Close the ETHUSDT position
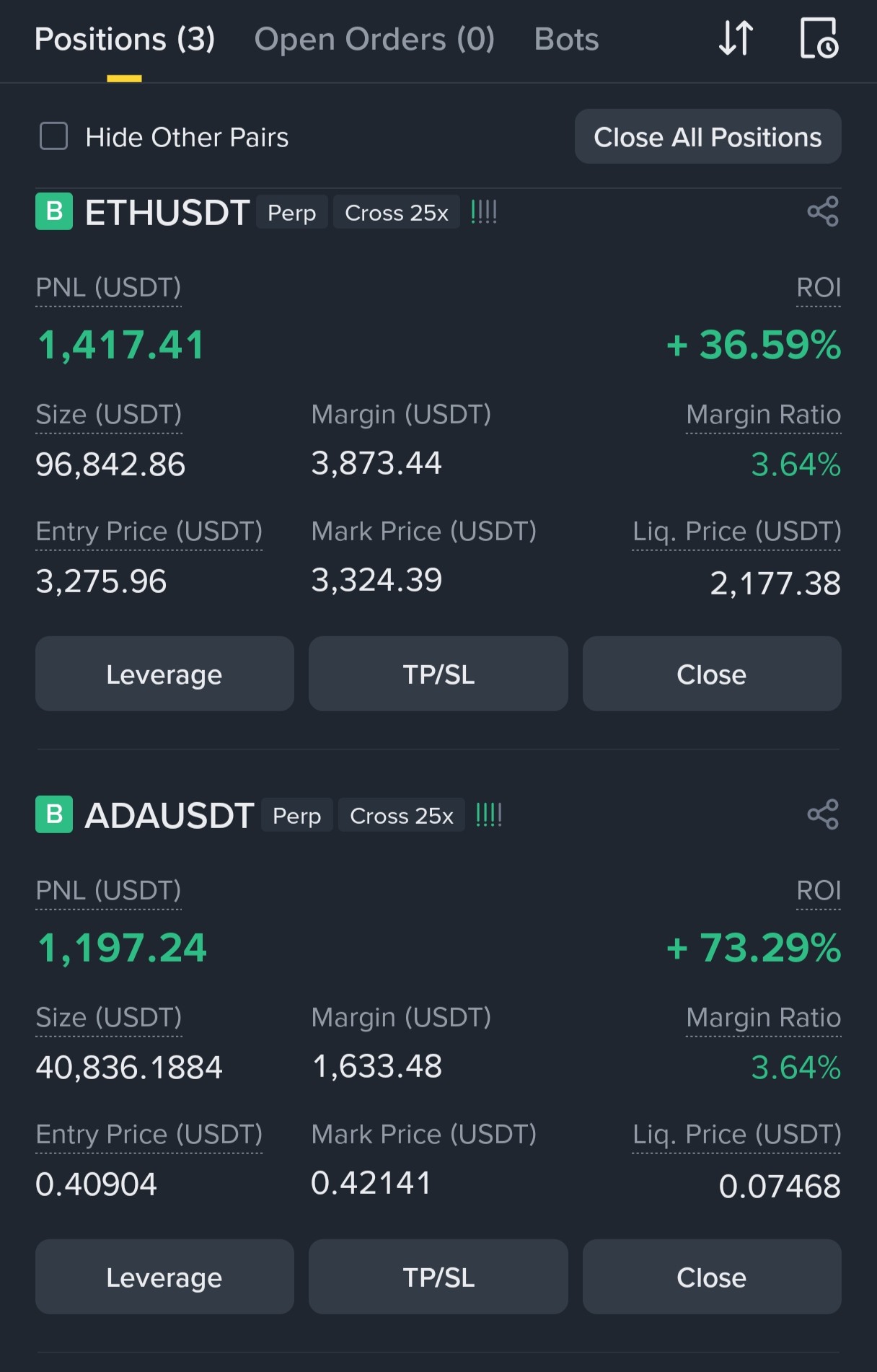Image resolution: width=877 pixels, height=1372 pixels. (x=712, y=674)
